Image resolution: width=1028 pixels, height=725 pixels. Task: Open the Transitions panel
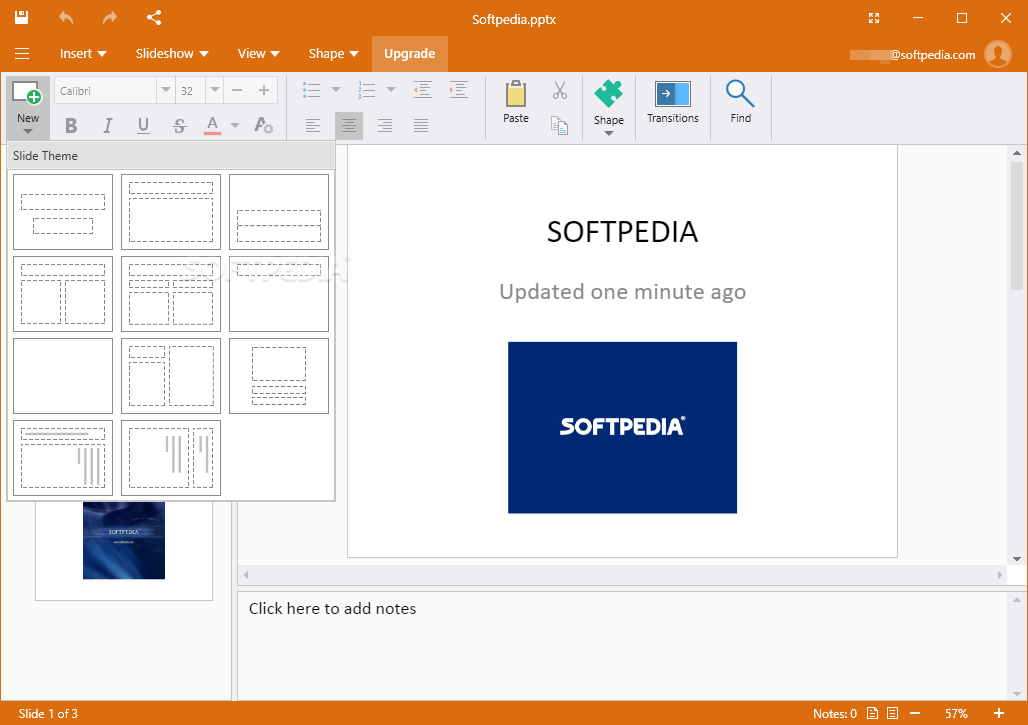click(673, 102)
